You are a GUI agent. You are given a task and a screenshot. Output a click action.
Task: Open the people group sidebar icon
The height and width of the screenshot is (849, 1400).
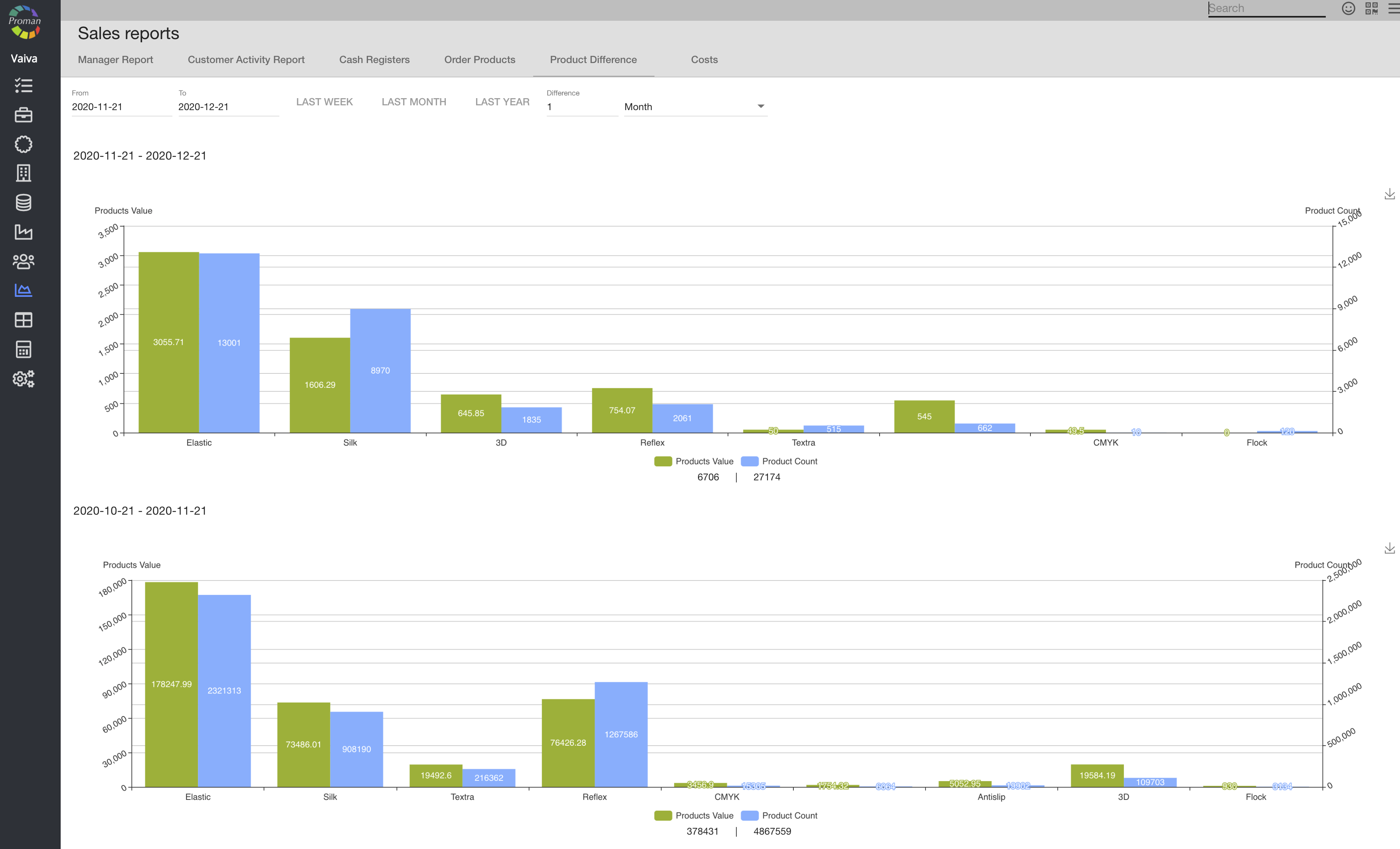[23, 261]
